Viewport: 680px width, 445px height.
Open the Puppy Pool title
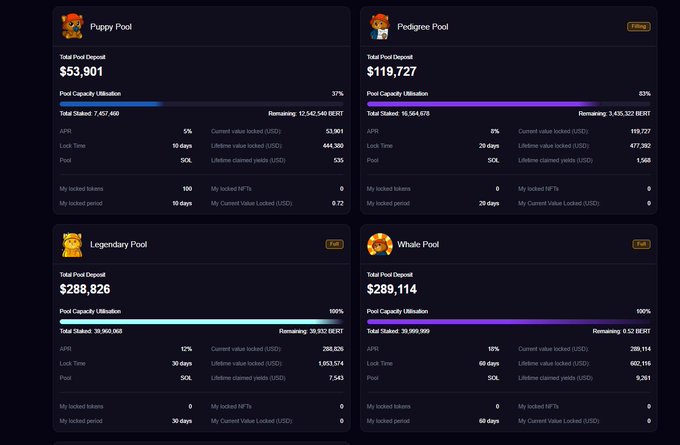point(111,27)
